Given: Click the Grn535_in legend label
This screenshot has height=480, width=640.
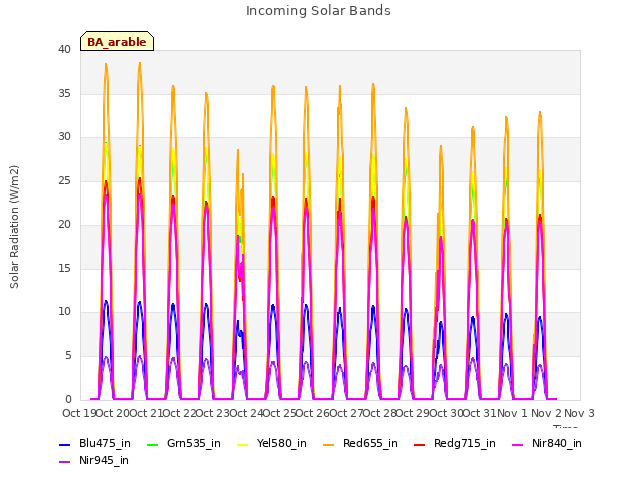Looking at the screenshot, I should pyautogui.click(x=194, y=443).
